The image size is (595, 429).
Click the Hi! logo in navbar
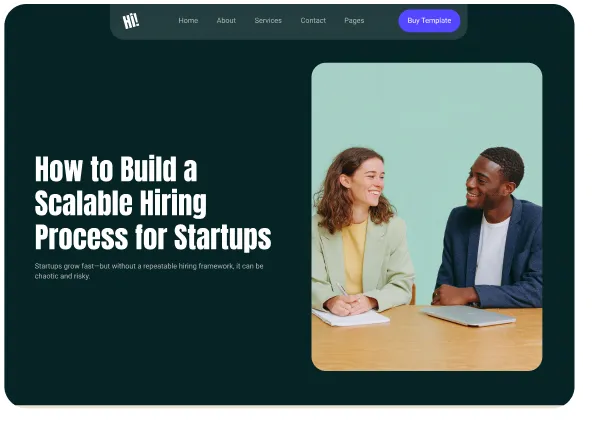click(131, 21)
